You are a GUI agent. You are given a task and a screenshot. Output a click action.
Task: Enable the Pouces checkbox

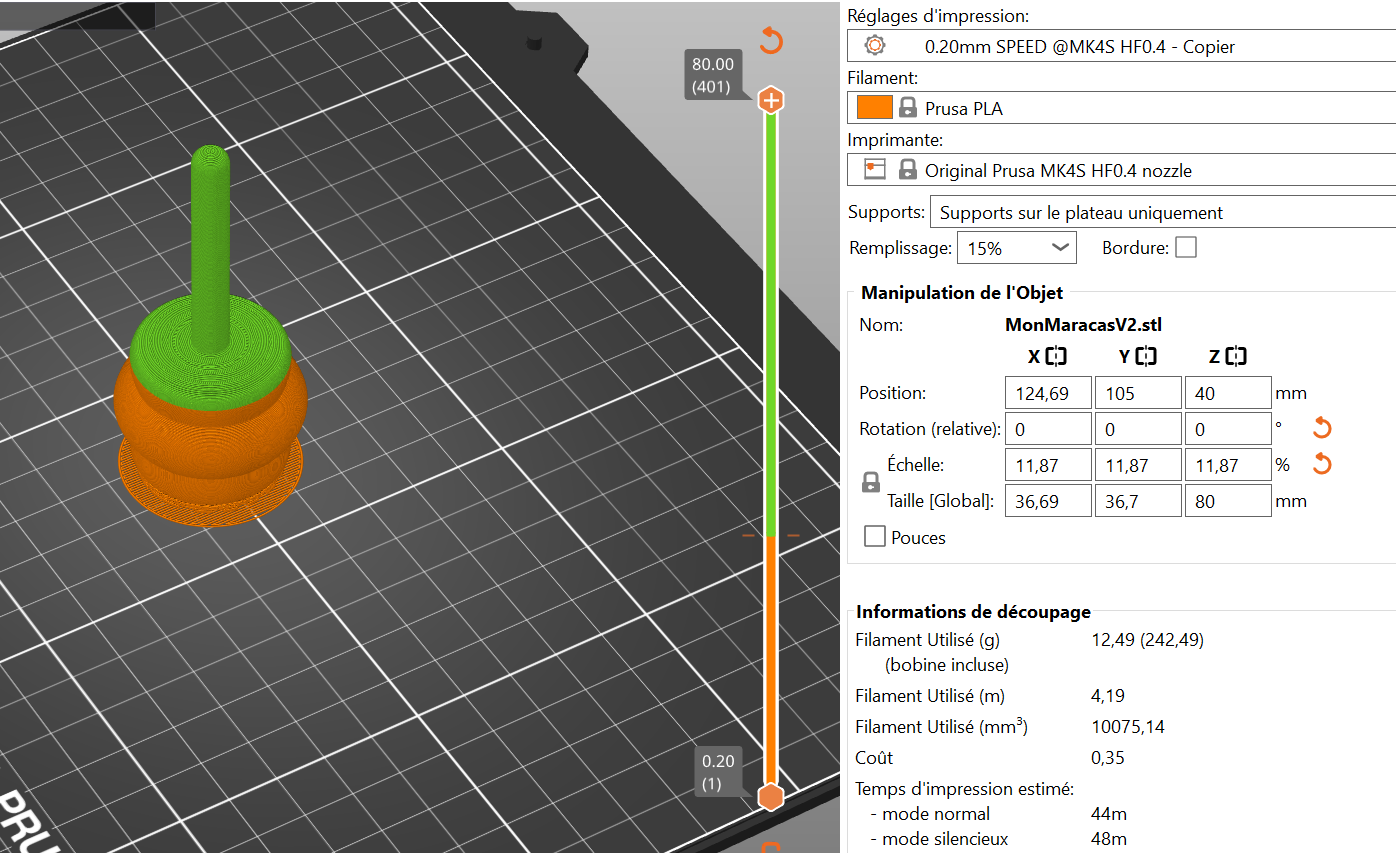tap(875, 537)
